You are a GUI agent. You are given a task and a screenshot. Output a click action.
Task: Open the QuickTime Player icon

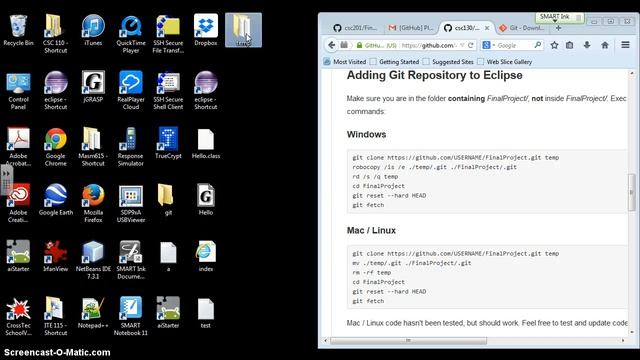point(131,33)
